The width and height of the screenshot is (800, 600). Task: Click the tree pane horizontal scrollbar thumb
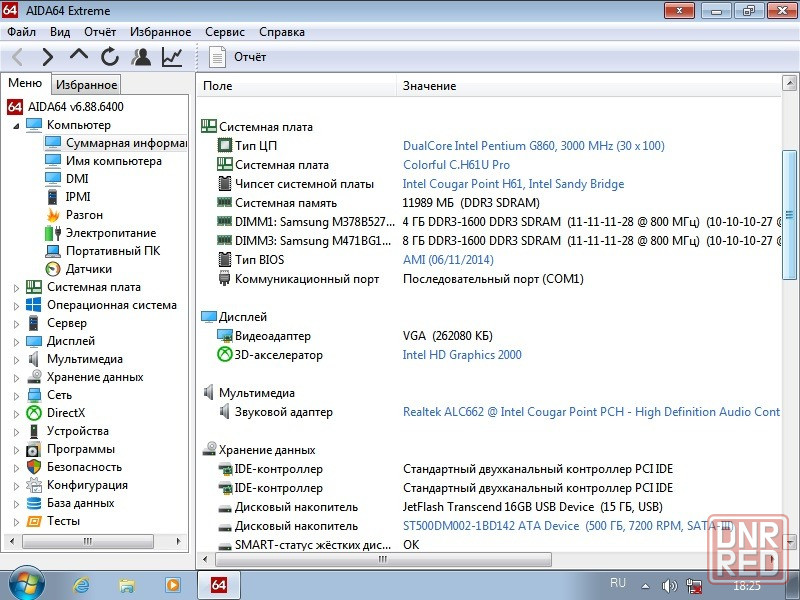click(x=88, y=541)
